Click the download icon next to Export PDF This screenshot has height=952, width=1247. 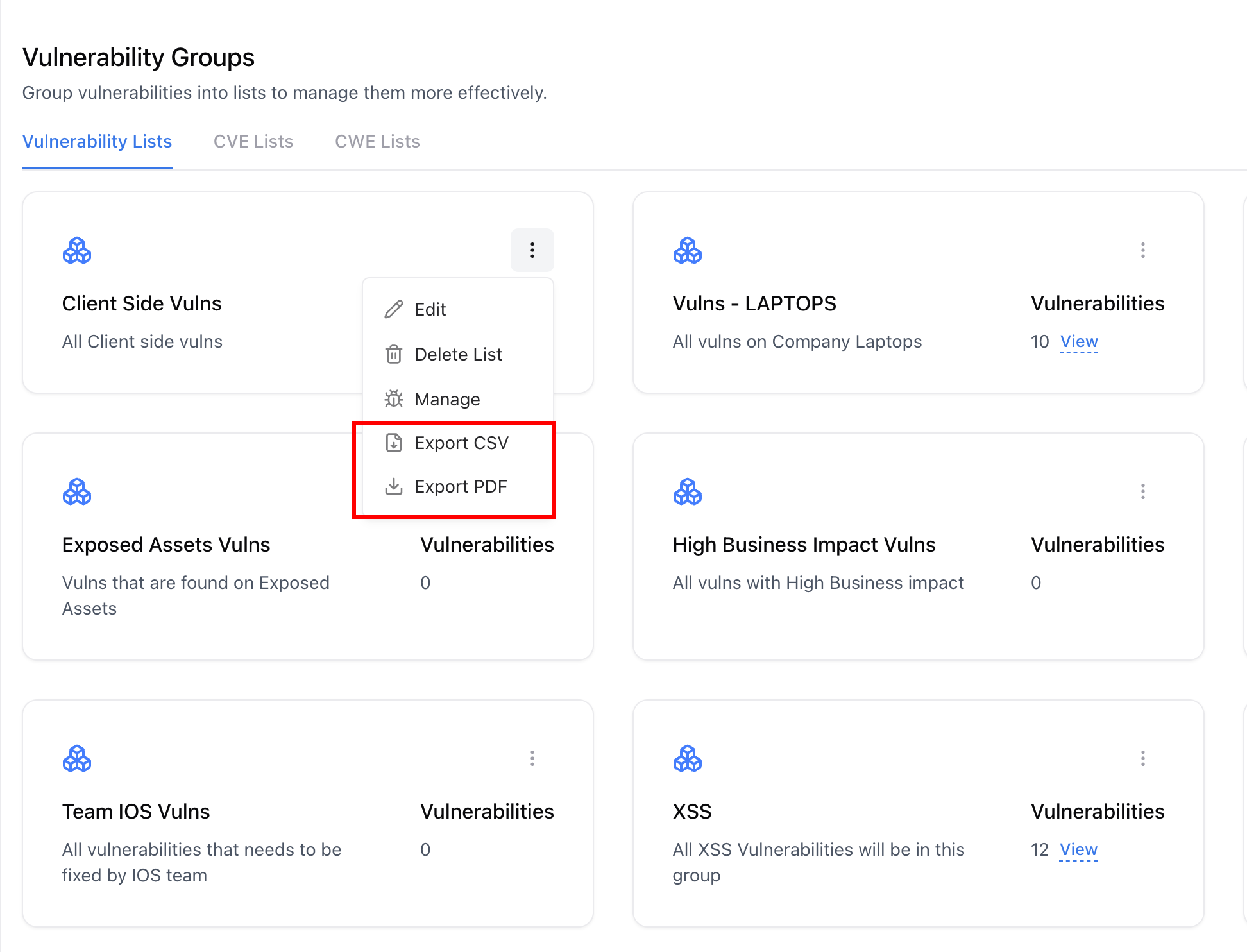[x=393, y=486]
